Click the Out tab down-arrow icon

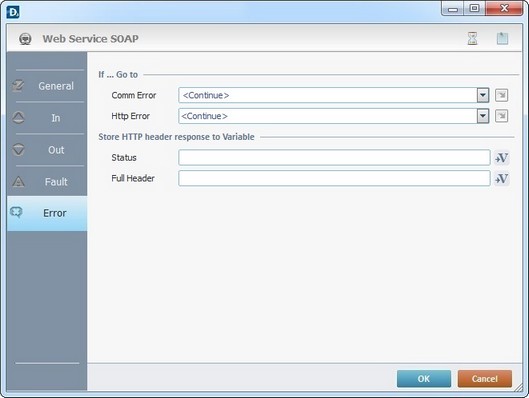(x=18, y=149)
